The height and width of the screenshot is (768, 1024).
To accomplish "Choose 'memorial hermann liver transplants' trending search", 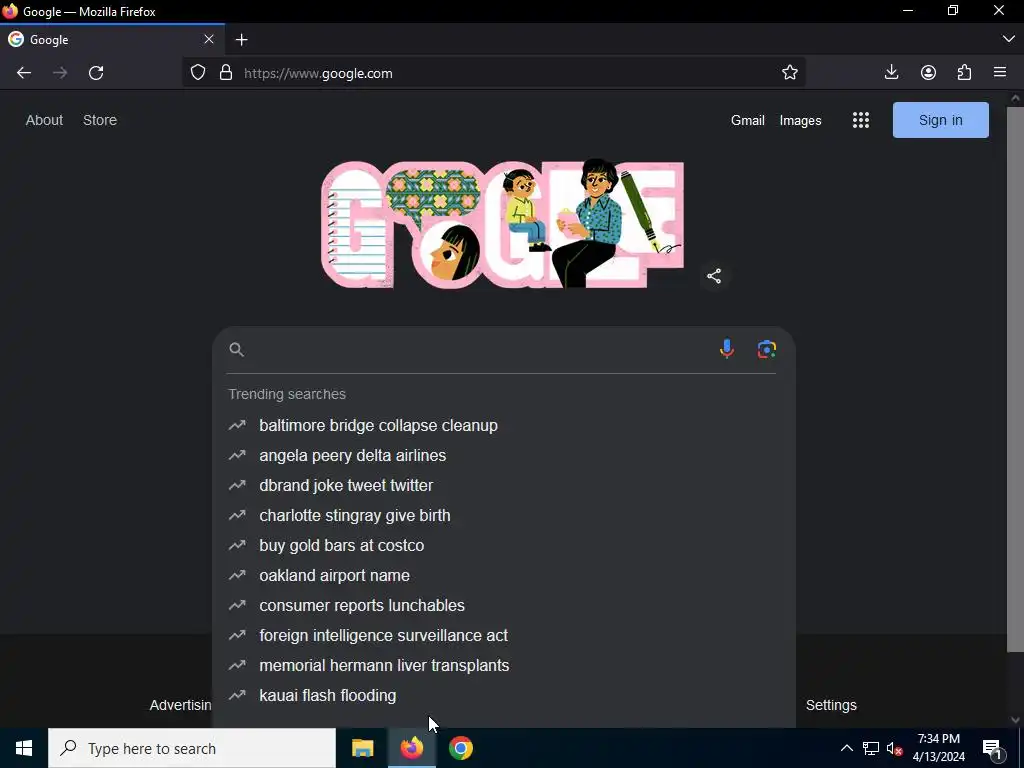I will [504, 665].
